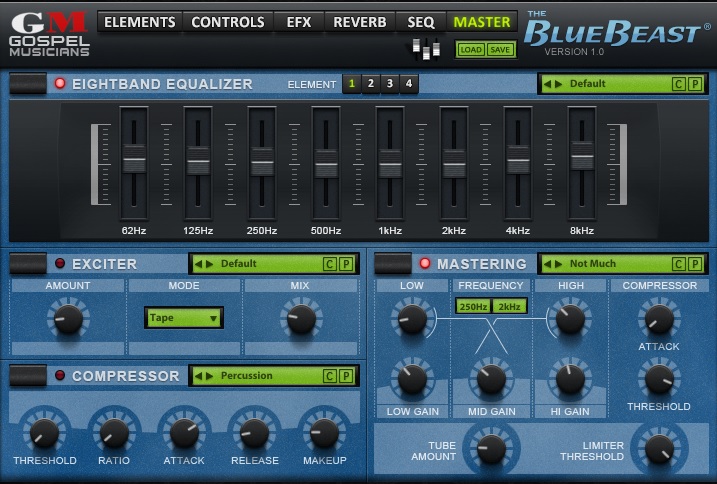Click dark button beside Equalizer title

pyautogui.click(x=28, y=84)
